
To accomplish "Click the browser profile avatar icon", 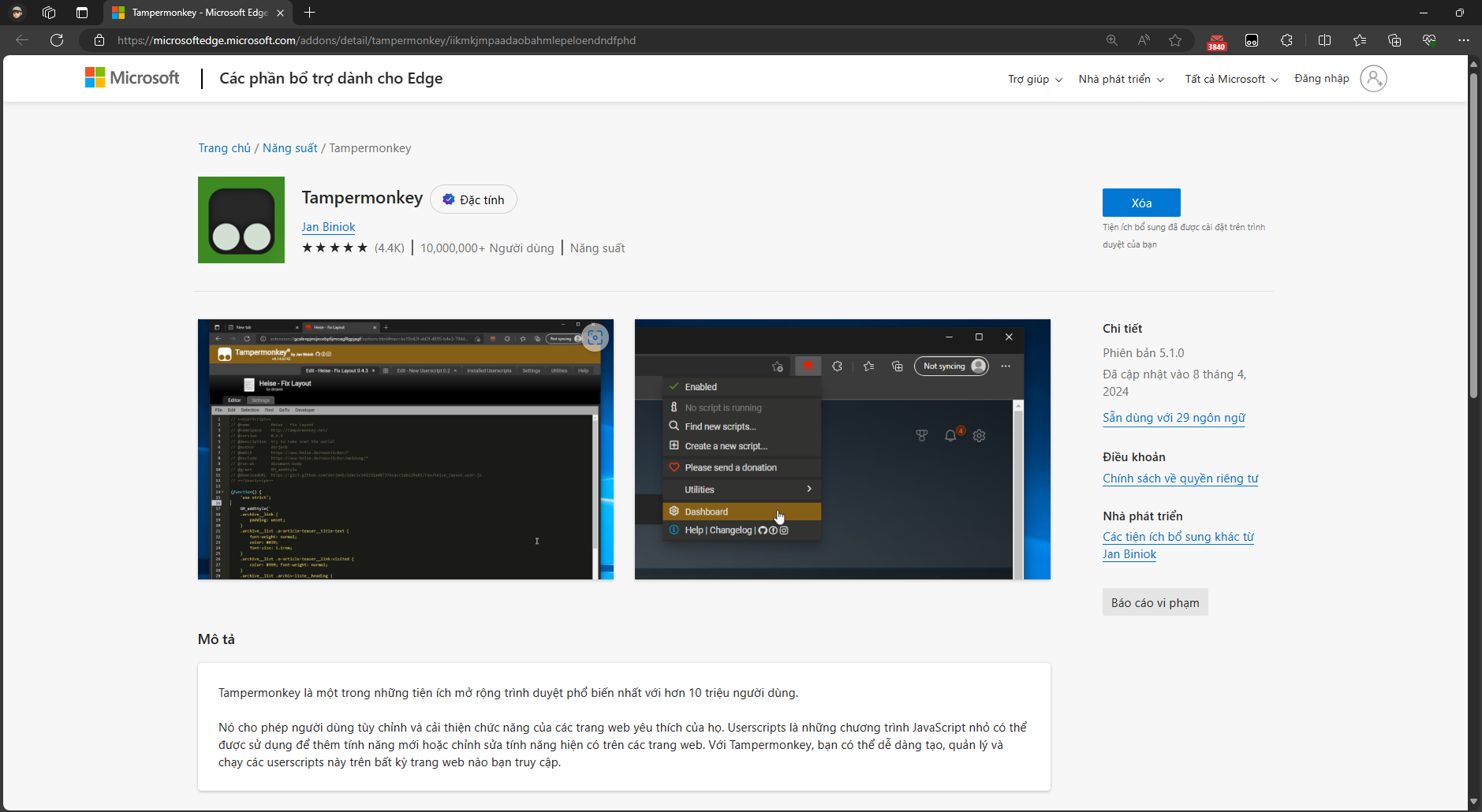I will pos(17,13).
